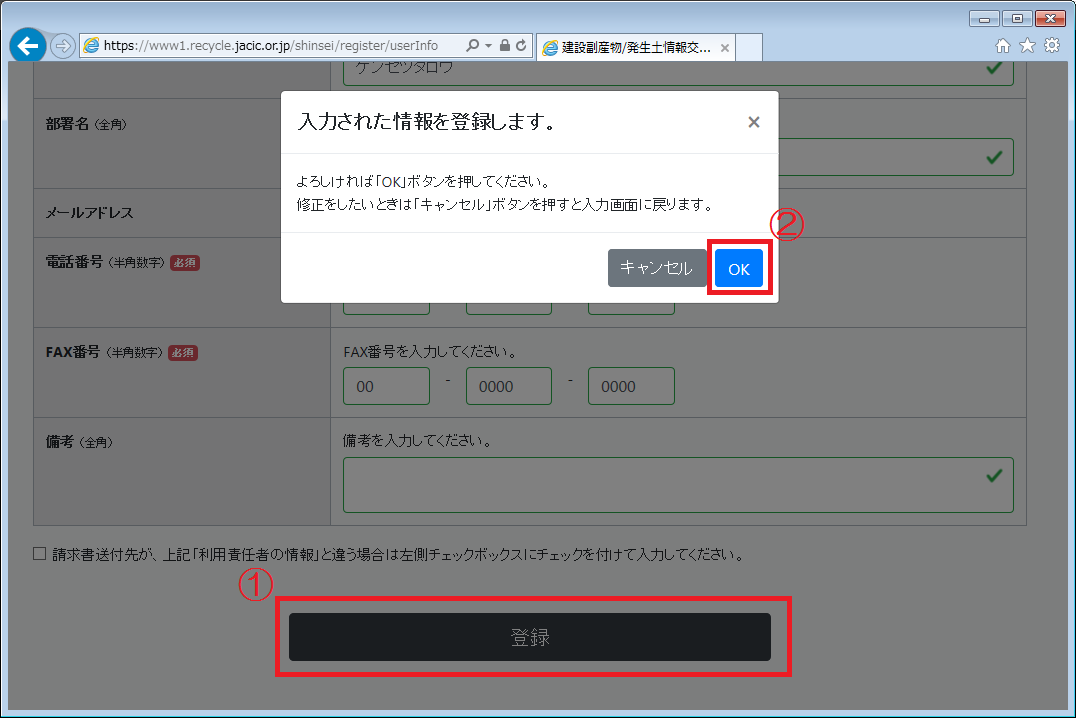Screen dimensions: 1076x718
Task: Minimize the browser window
Action: pos(983,19)
